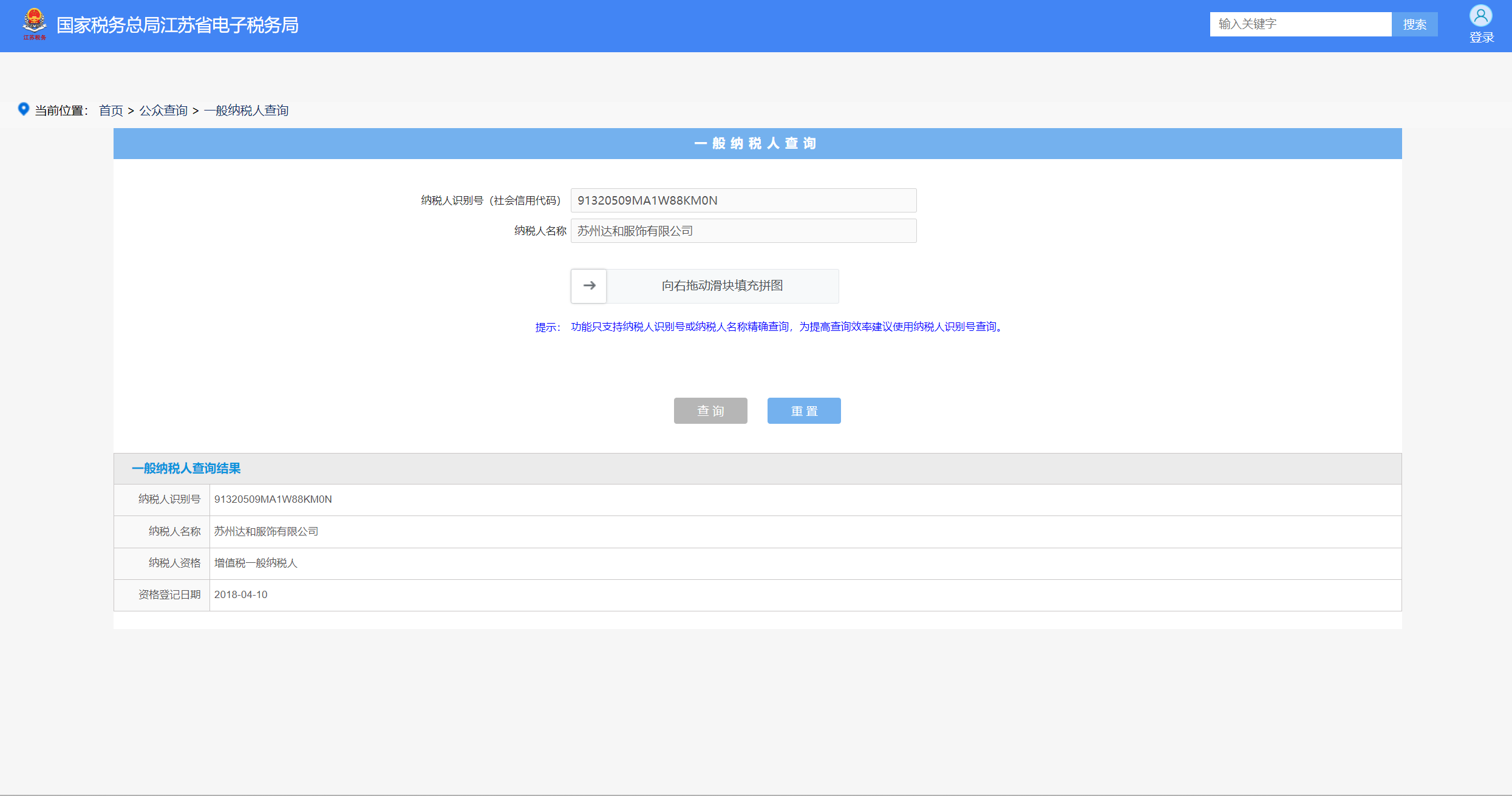Click the user avatar login icon
The width and height of the screenshot is (1512, 796).
click(x=1480, y=16)
